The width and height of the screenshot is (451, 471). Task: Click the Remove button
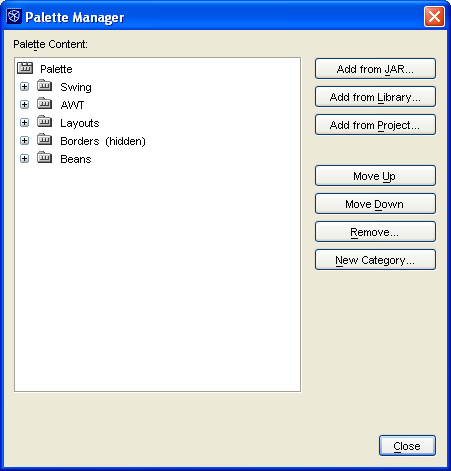[375, 232]
